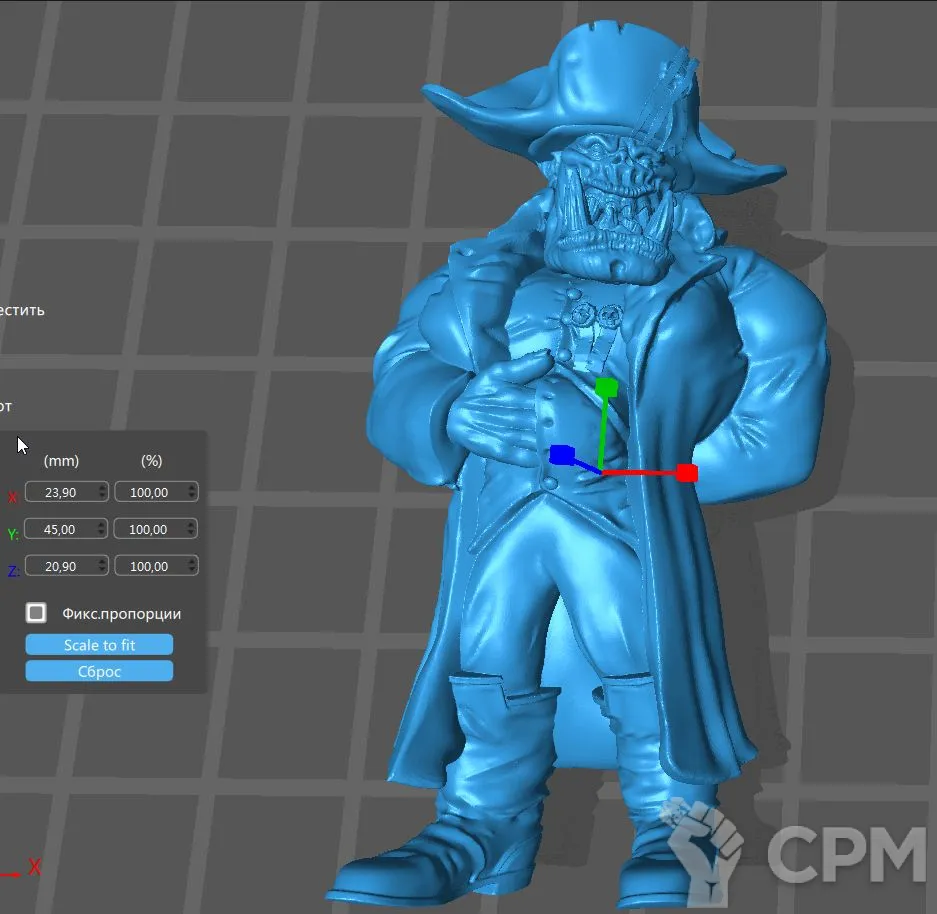The image size is (937, 914).
Task: Click the X mm spinner arrows
Action: (x=101, y=492)
